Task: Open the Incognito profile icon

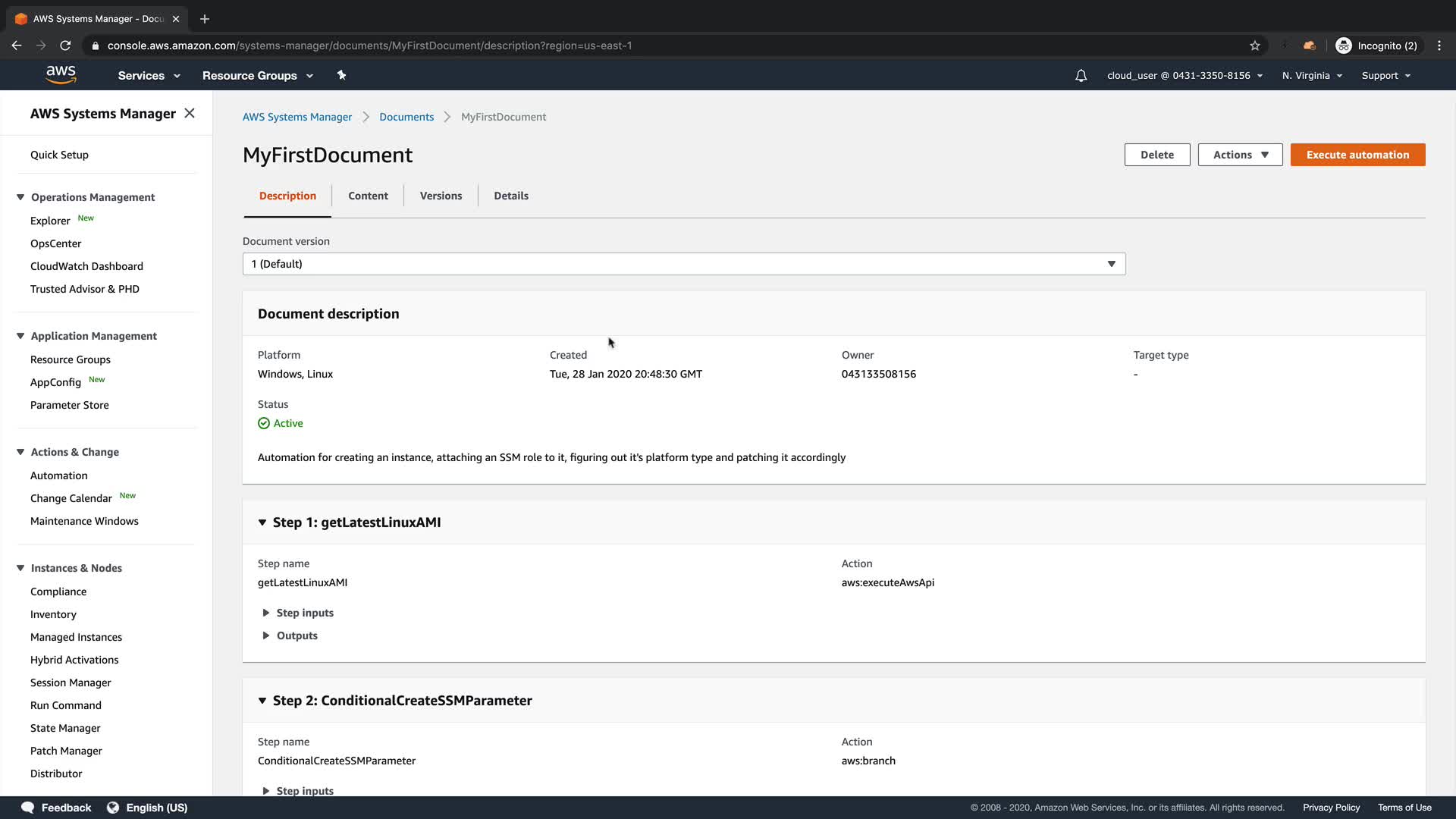Action: click(x=1344, y=45)
